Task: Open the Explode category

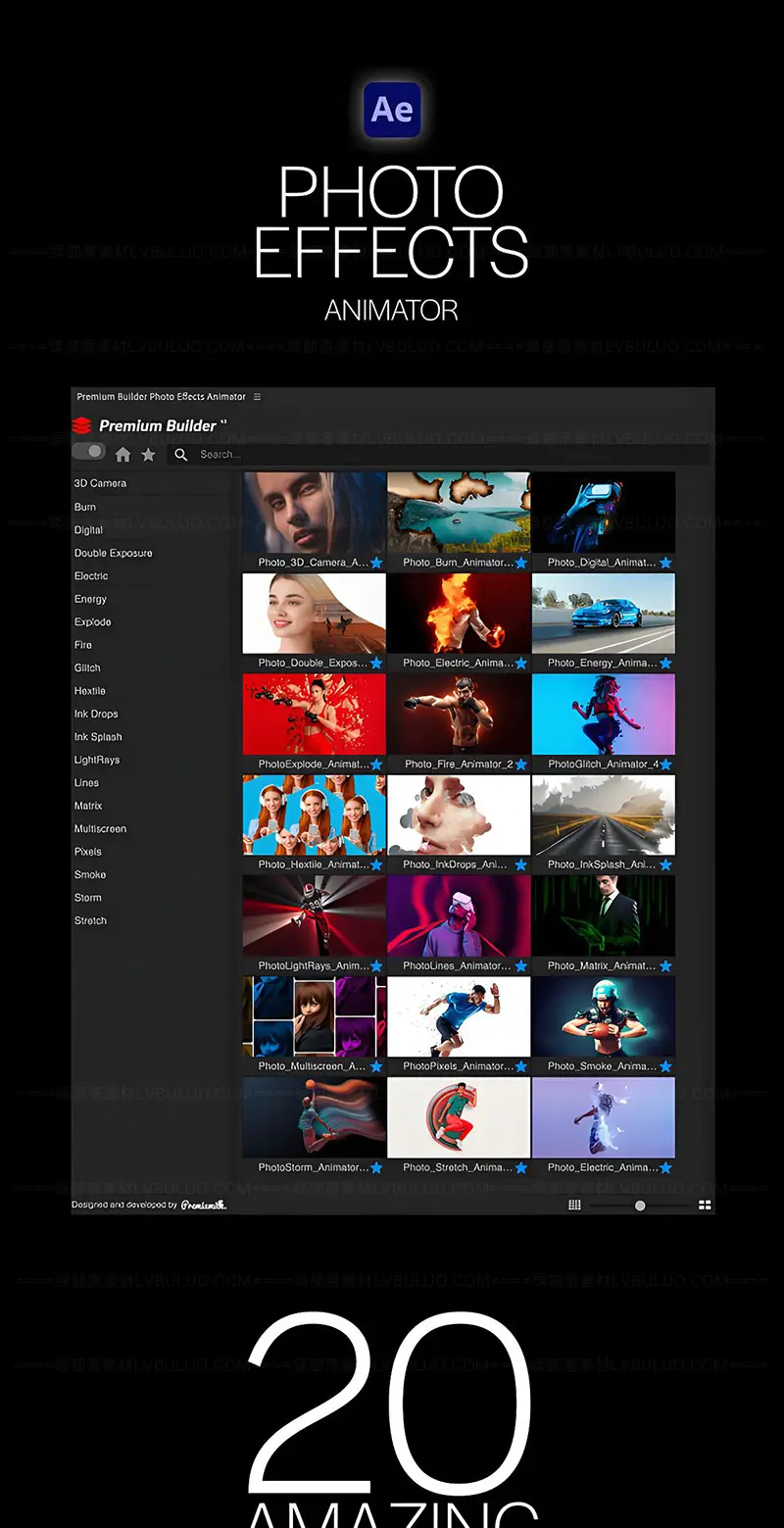Action: pyautogui.click(x=93, y=622)
